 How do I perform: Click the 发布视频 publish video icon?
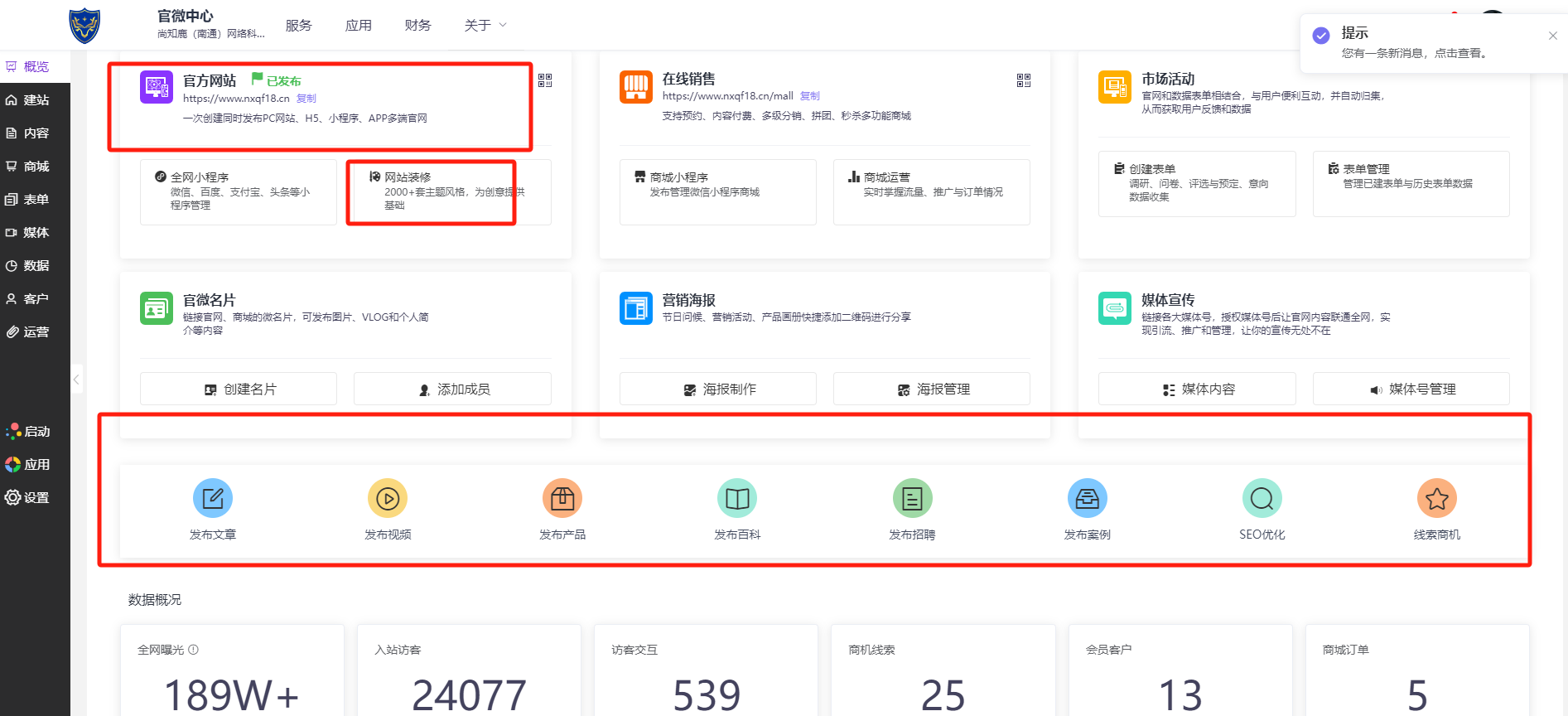388,498
